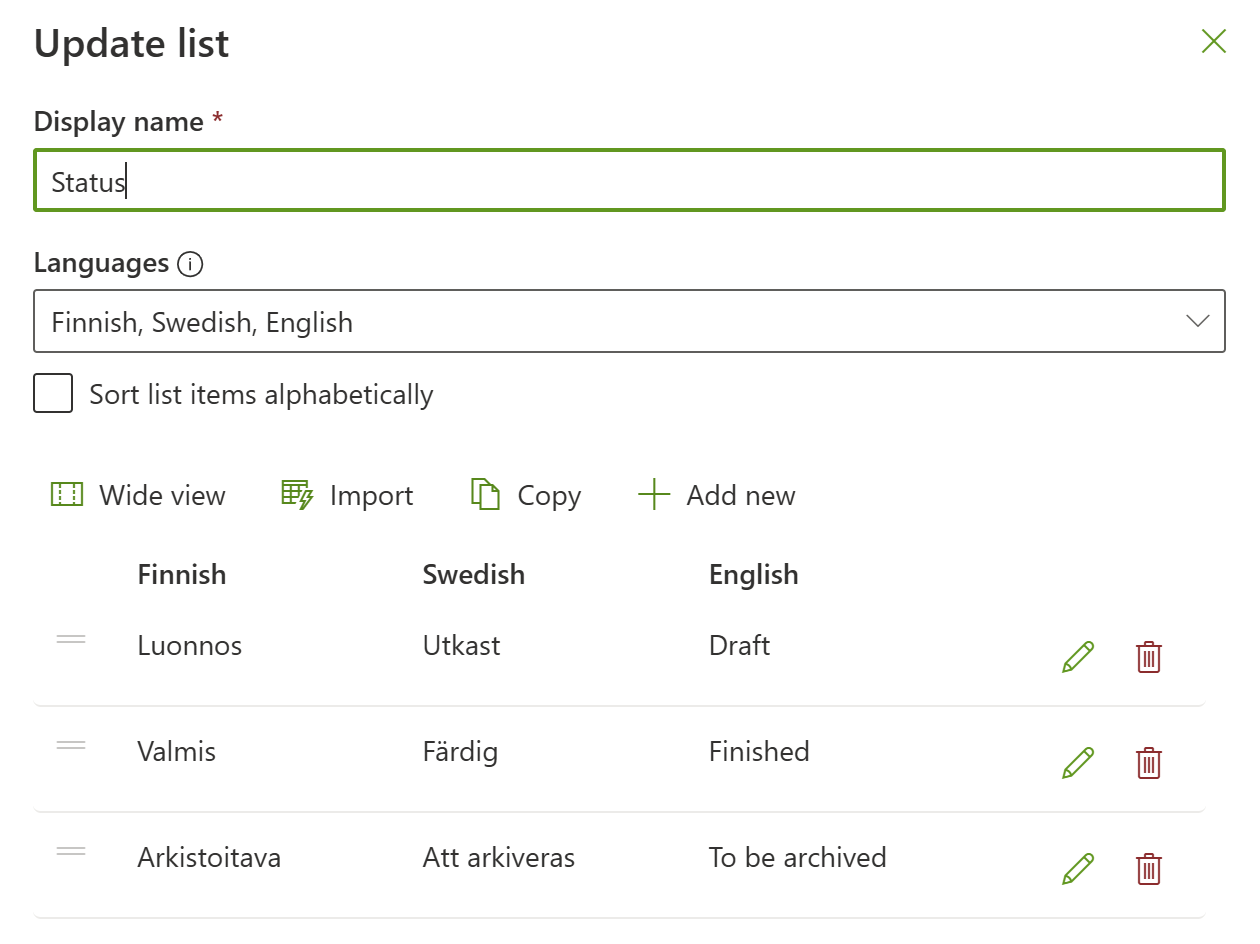The image size is (1260, 944).
Task: Click the Languages info icon
Action: pos(190,264)
